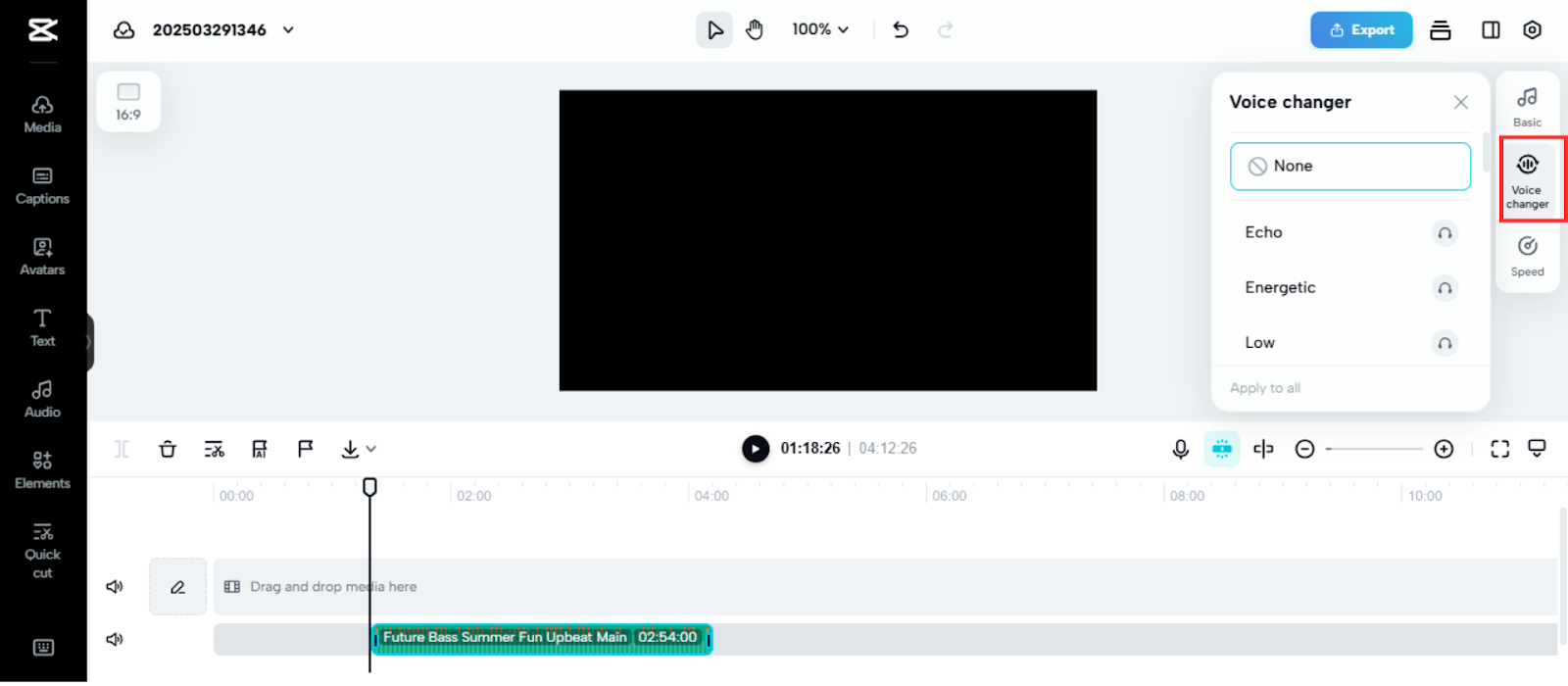
Task: Open the Captions panel
Action: pyautogui.click(x=42, y=186)
